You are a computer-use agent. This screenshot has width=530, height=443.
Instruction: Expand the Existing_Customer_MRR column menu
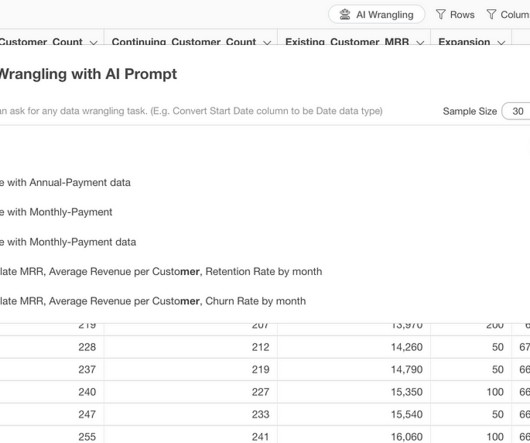(x=420, y=42)
